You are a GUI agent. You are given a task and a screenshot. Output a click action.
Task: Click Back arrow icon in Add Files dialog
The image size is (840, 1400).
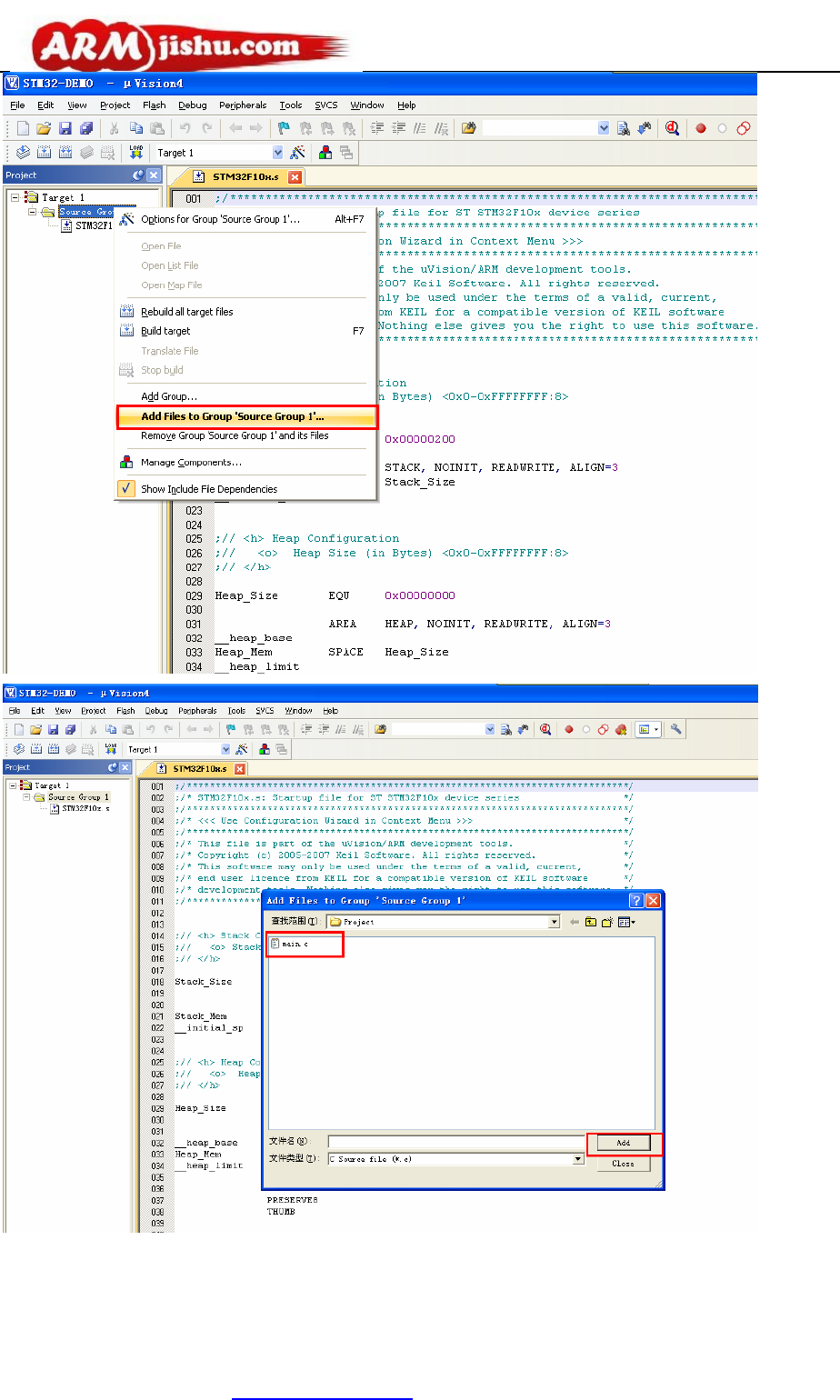click(575, 922)
